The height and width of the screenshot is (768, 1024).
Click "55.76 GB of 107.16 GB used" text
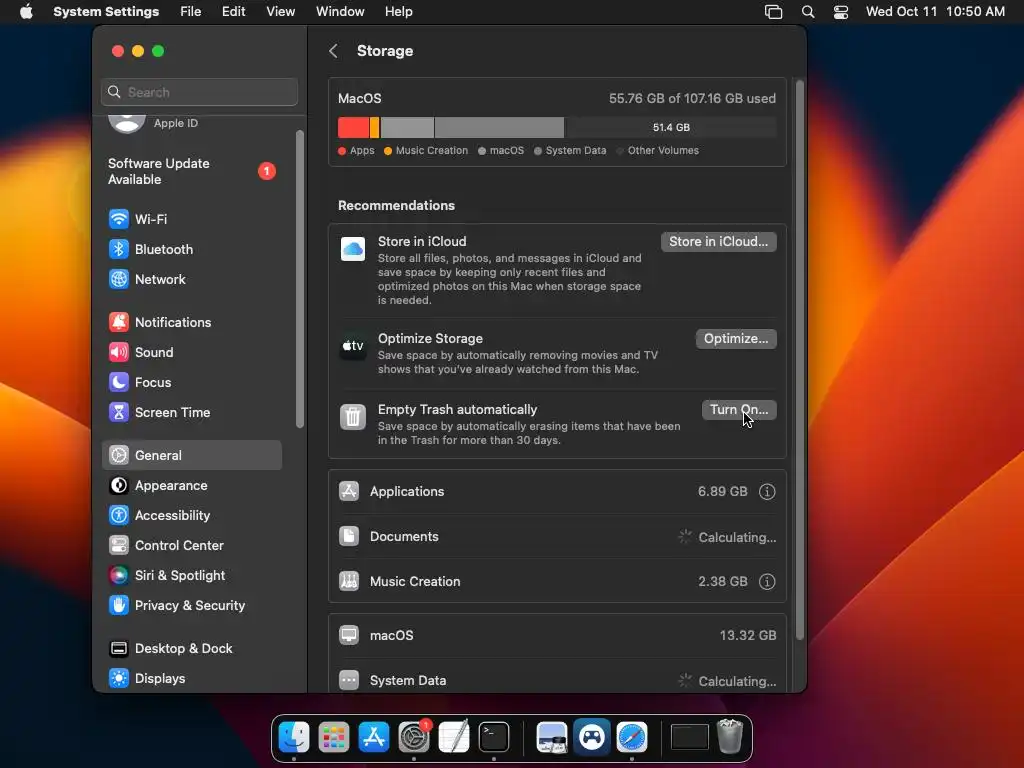[x=692, y=99]
